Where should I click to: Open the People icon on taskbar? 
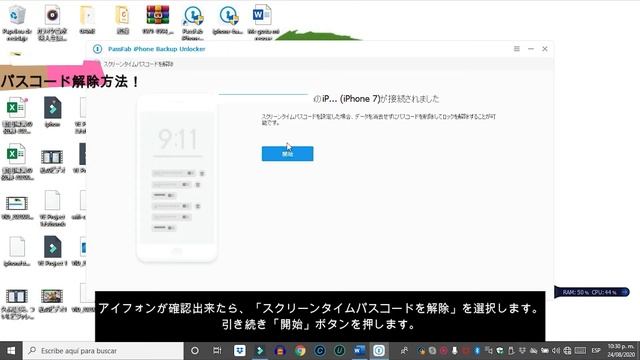[x=404, y=351]
